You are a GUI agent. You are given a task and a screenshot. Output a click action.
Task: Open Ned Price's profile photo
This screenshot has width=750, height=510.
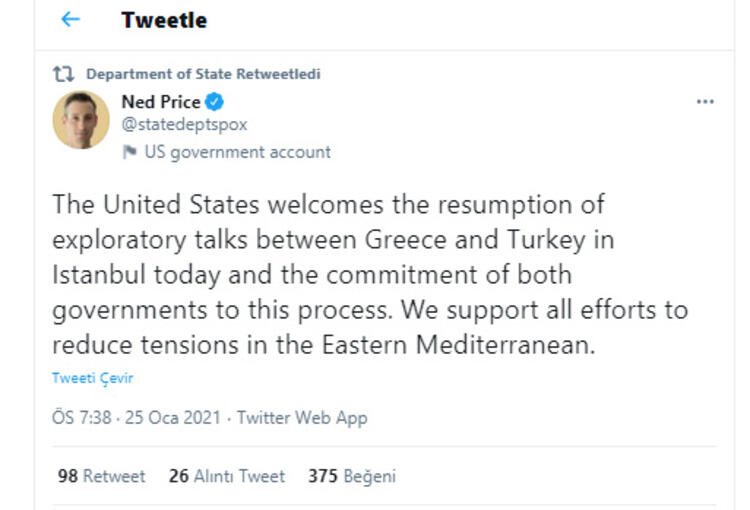81,120
